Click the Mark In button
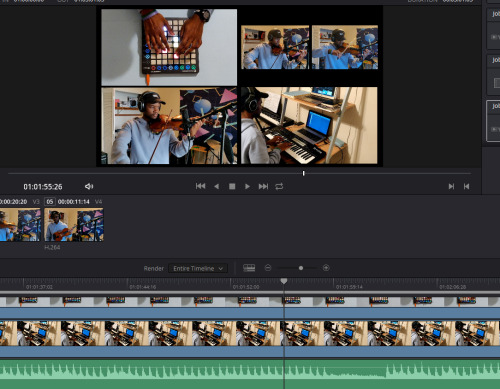500x389 pixels. (451, 186)
